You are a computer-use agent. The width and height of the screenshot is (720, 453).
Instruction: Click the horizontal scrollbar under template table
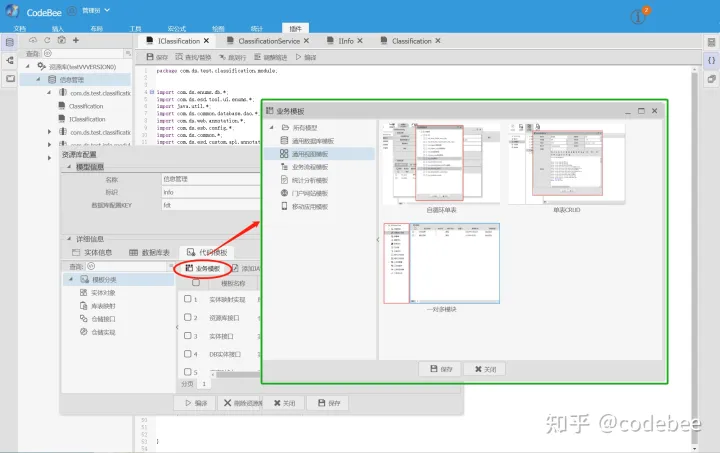[237, 375]
